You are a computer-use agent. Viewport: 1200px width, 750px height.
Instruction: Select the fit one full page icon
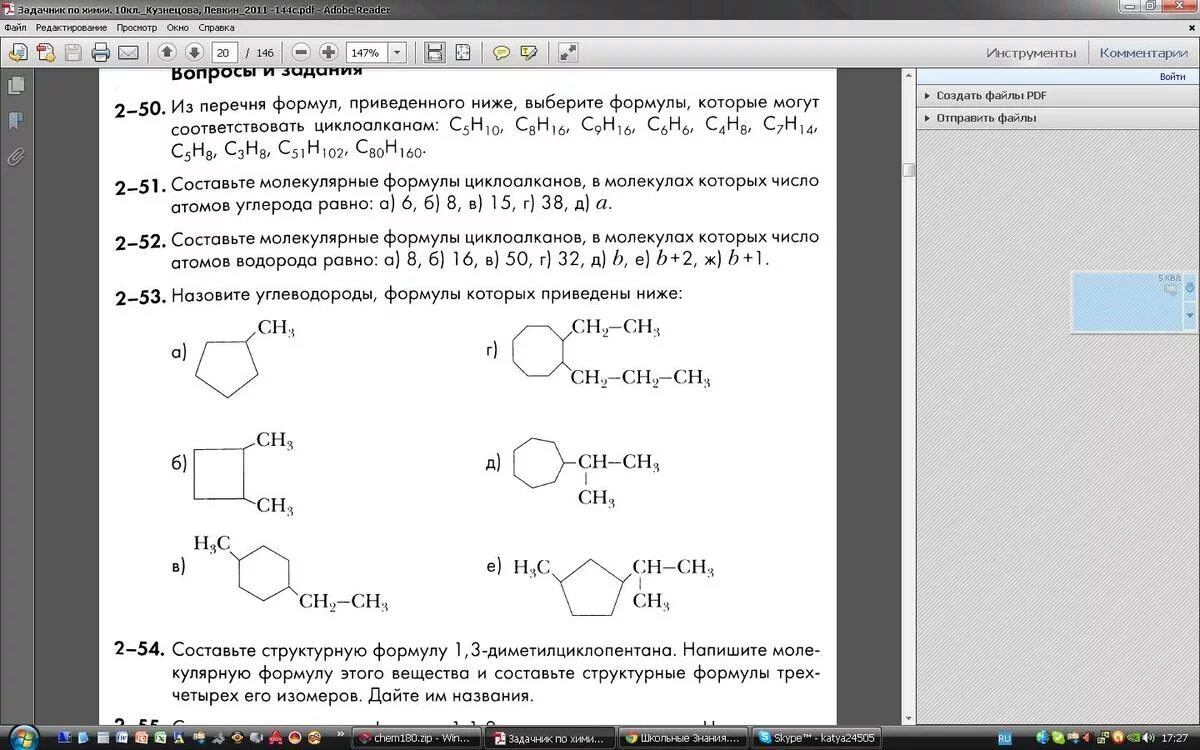(x=462, y=52)
